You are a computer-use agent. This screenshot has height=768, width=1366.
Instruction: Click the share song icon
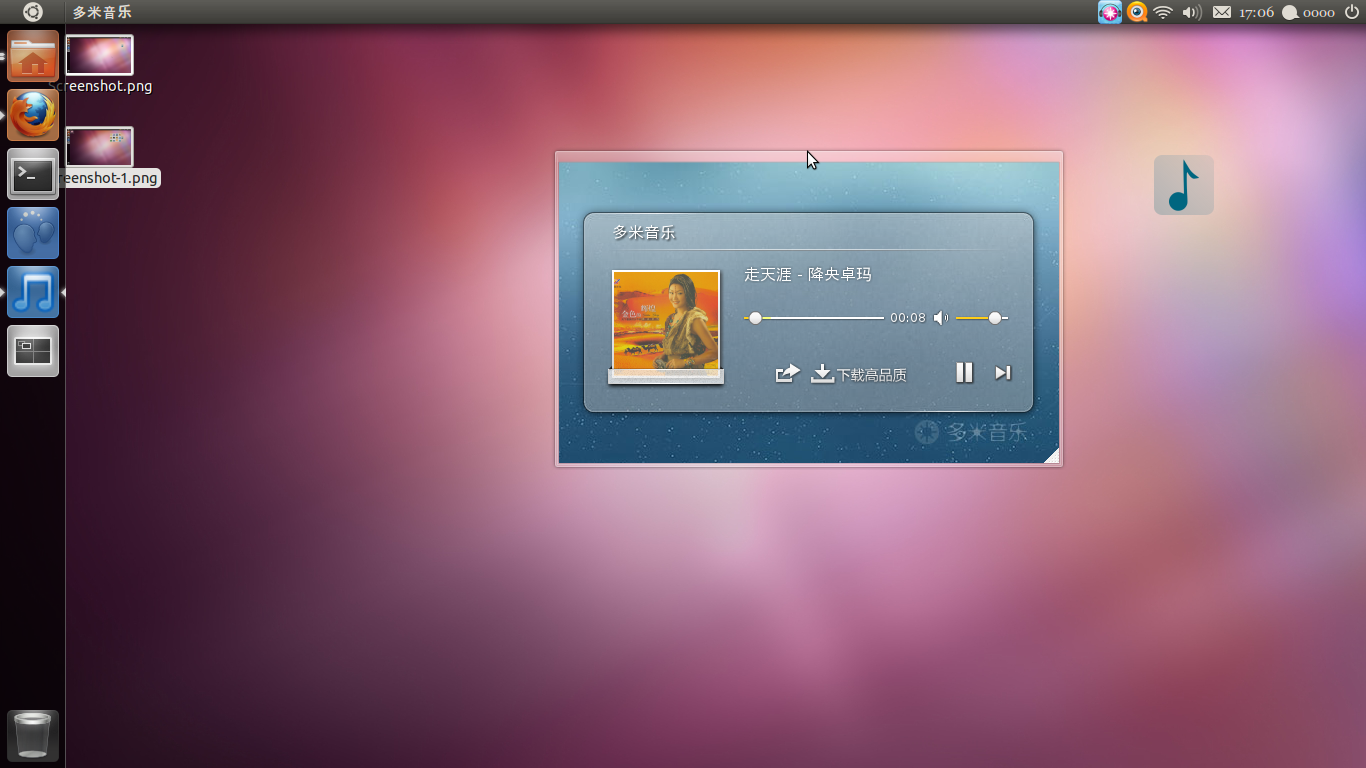pyautogui.click(x=788, y=373)
